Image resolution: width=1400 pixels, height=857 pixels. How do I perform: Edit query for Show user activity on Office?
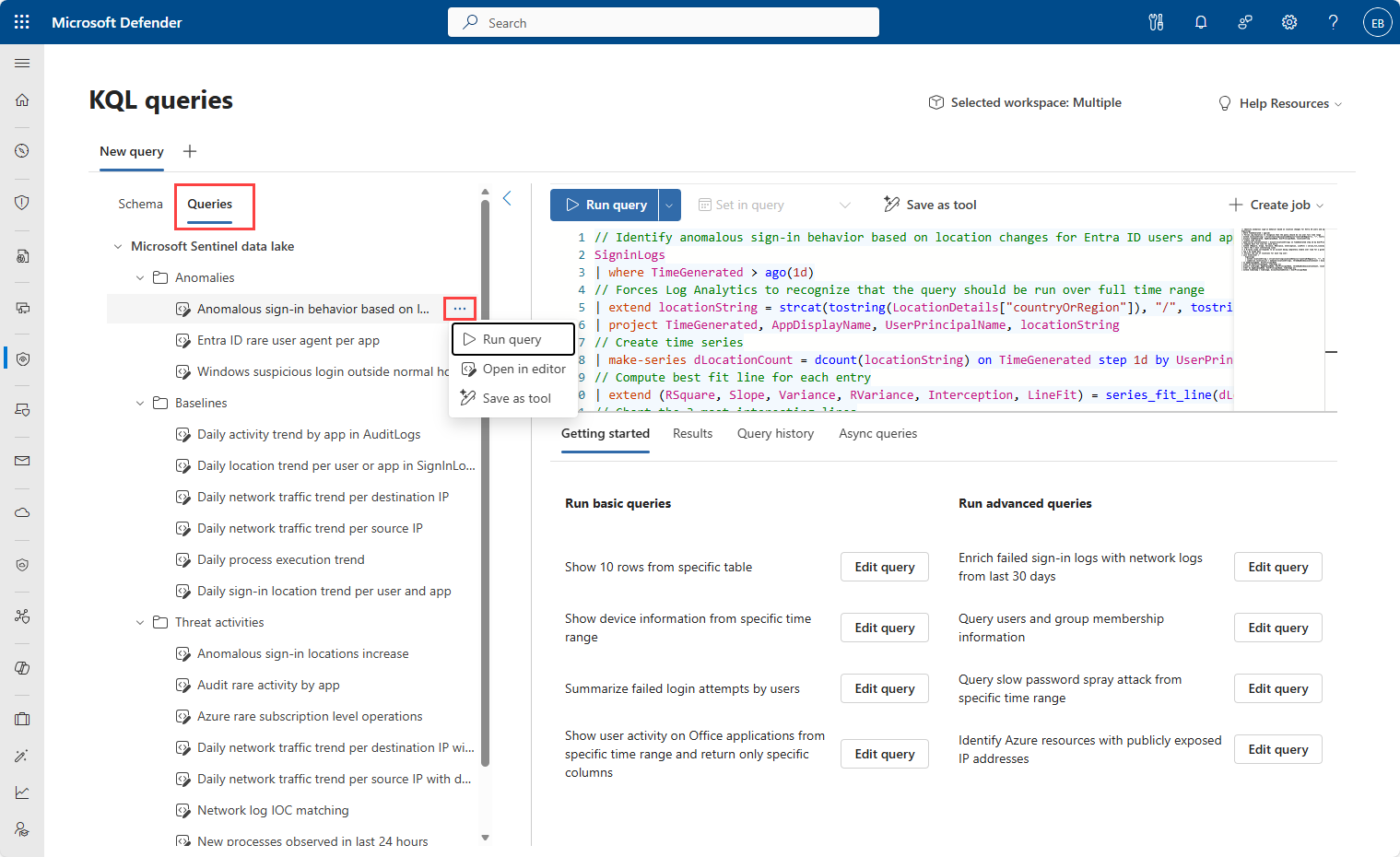click(x=885, y=754)
